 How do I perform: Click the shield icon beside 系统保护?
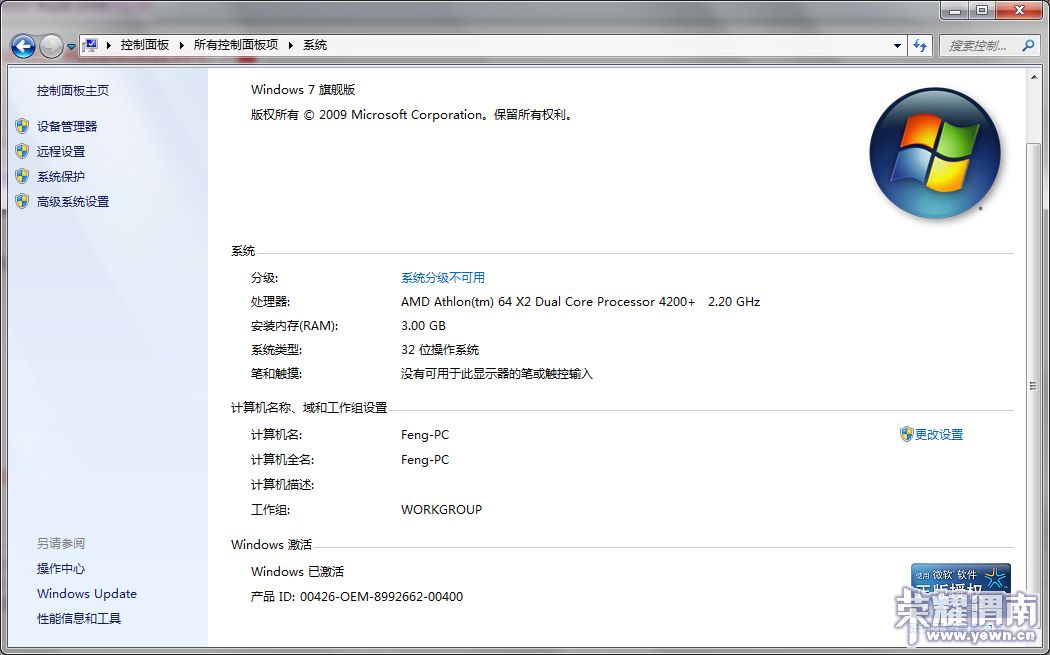[22, 176]
